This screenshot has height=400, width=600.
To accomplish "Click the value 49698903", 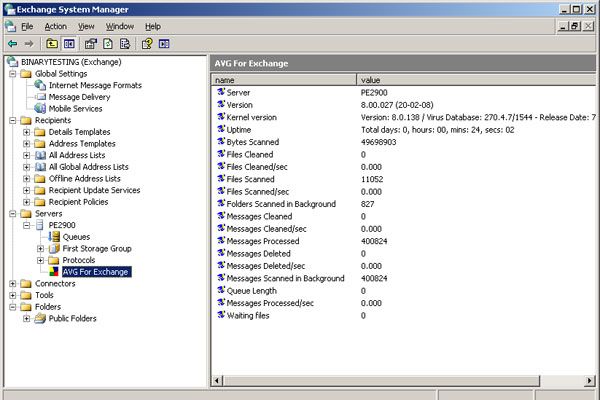I will click(378, 142).
